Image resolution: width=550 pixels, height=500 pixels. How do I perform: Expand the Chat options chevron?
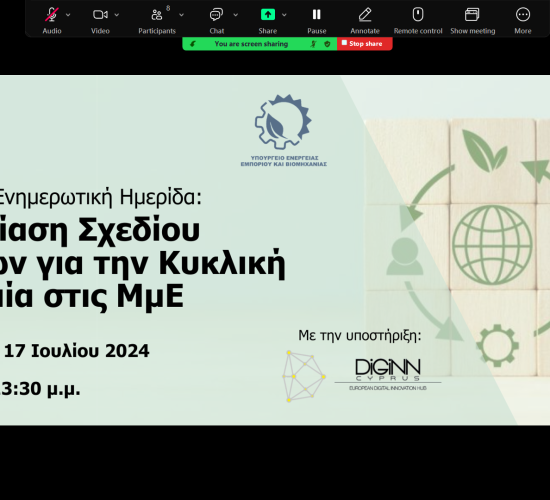[236, 15]
